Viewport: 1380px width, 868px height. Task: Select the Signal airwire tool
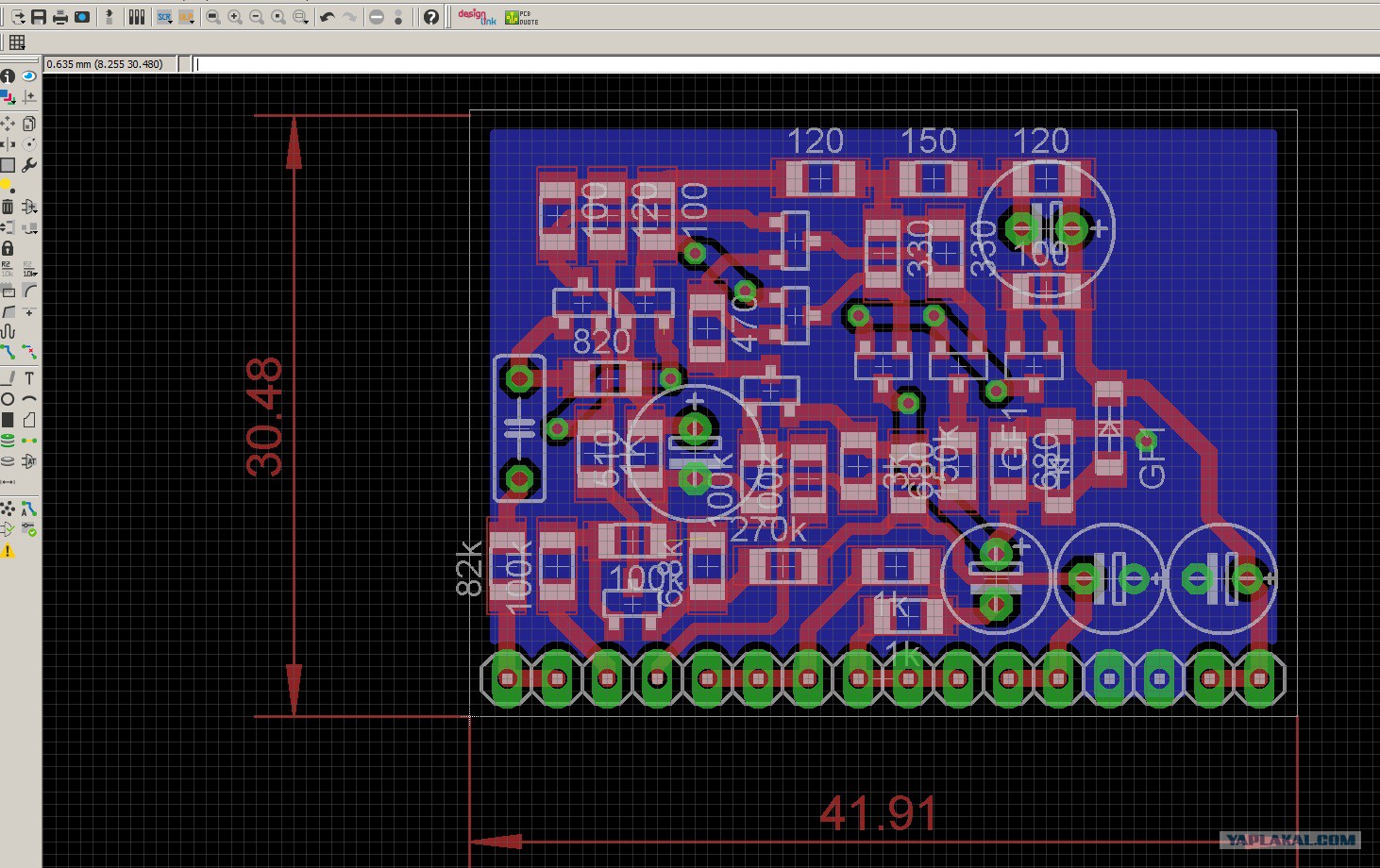pyautogui.click(x=29, y=441)
